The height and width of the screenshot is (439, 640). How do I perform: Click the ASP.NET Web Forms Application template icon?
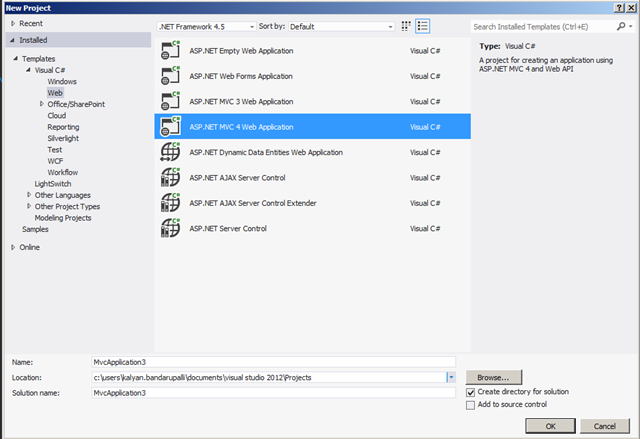[x=170, y=76]
